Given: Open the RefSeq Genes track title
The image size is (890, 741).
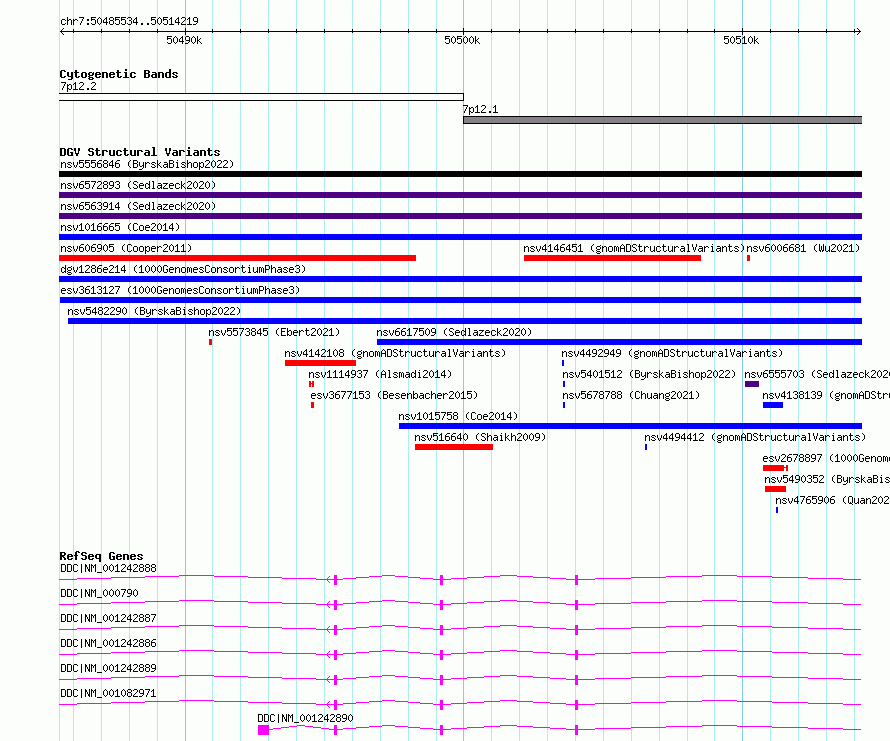Looking at the screenshot, I should (x=101, y=556).
